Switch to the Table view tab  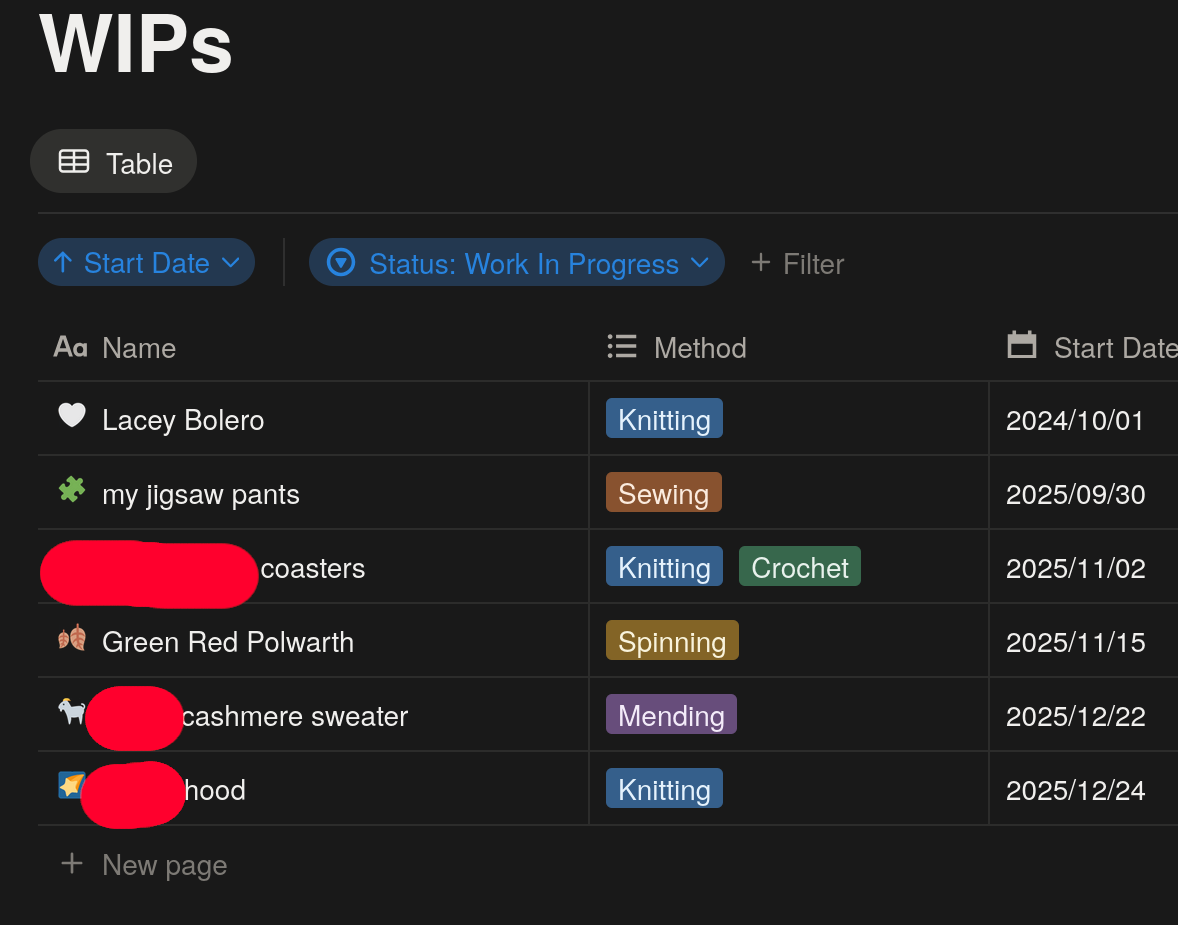(114, 162)
